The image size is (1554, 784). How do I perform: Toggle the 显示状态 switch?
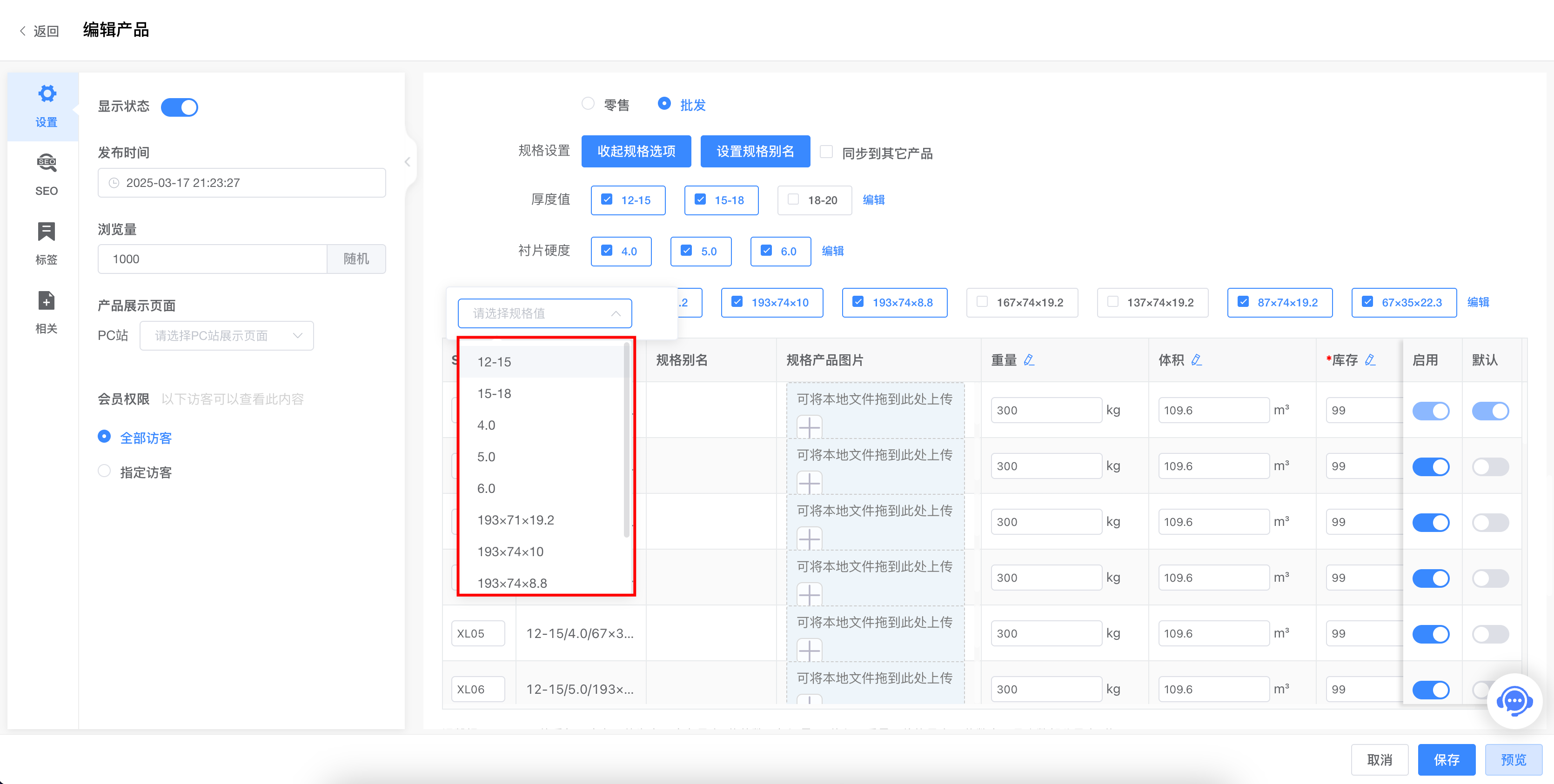[x=179, y=107]
